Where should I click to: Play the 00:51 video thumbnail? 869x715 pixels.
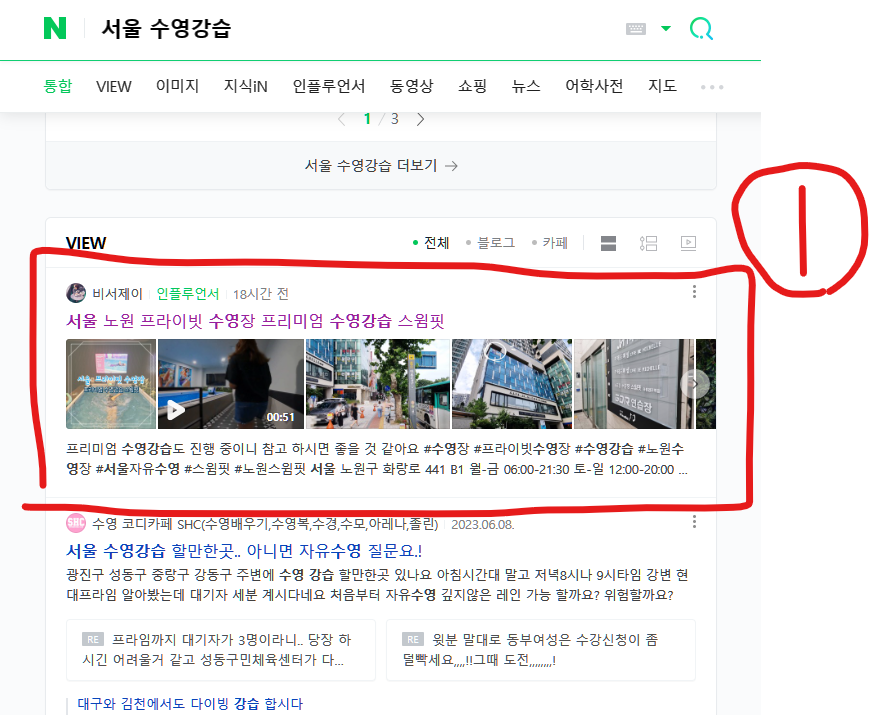pyautogui.click(x=231, y=384)
